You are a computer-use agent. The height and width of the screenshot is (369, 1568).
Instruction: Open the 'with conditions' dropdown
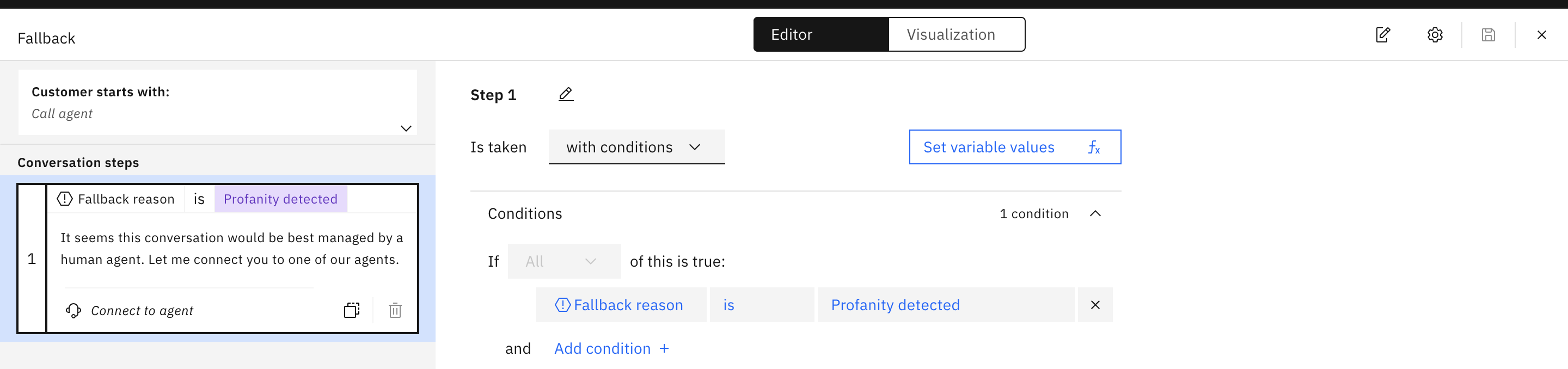(x=635, y=147)
